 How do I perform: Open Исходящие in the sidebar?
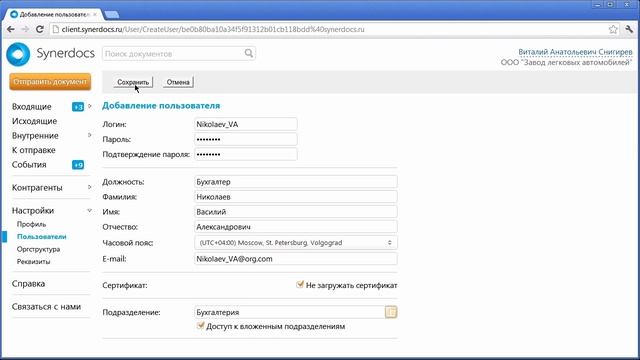(x=34, y=121)
